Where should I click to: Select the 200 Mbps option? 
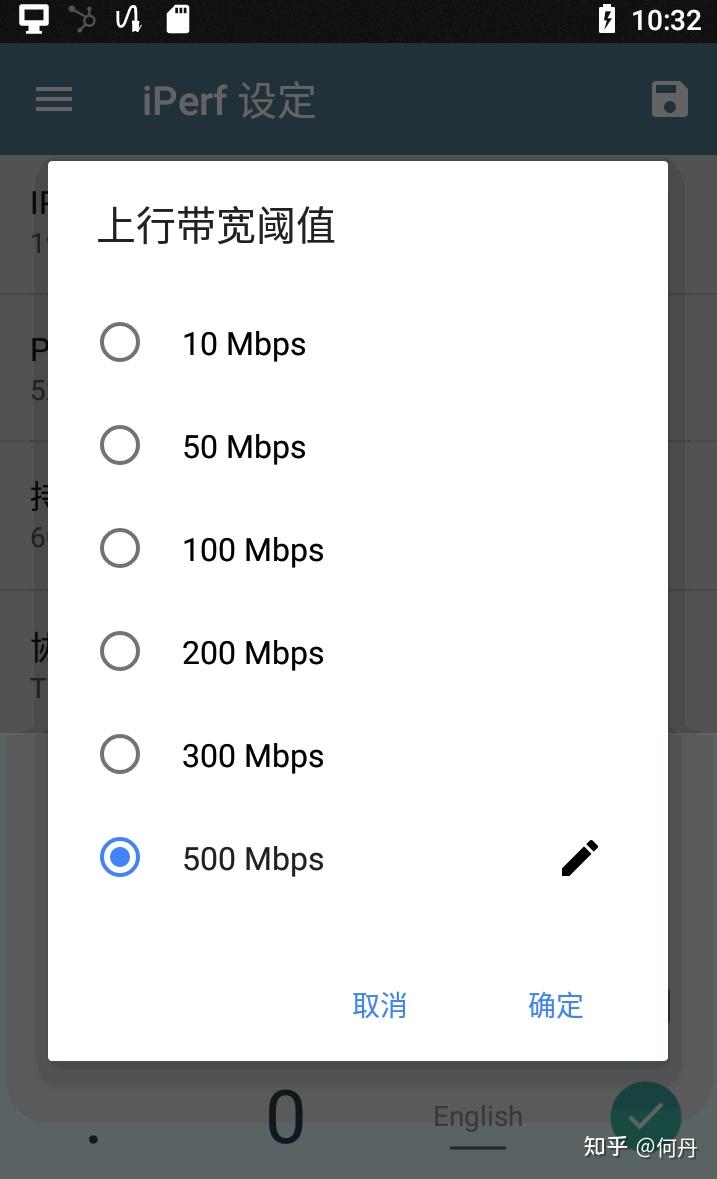(120, 651)
